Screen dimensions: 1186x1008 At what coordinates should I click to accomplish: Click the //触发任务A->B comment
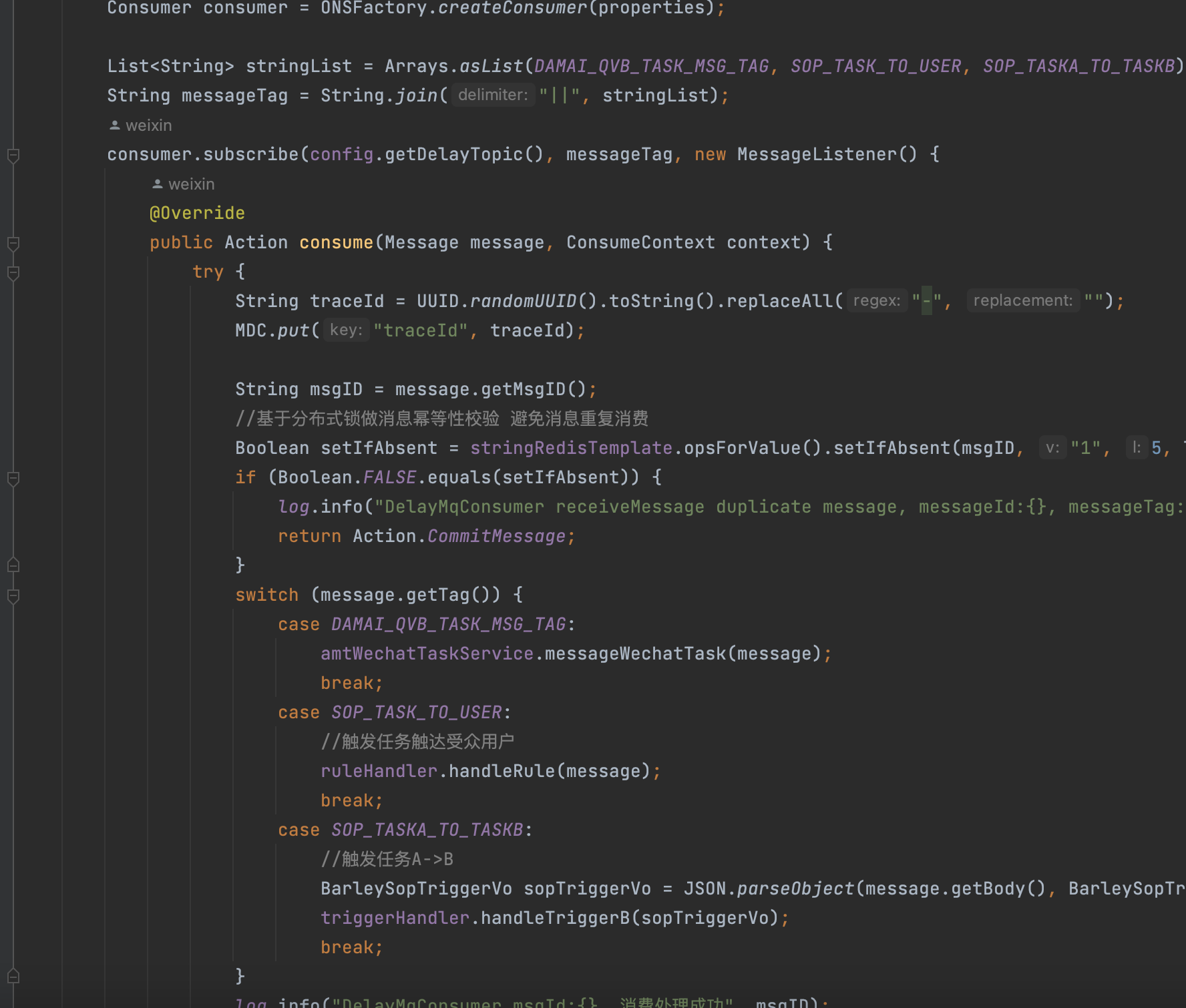click(x=387, y=859)
